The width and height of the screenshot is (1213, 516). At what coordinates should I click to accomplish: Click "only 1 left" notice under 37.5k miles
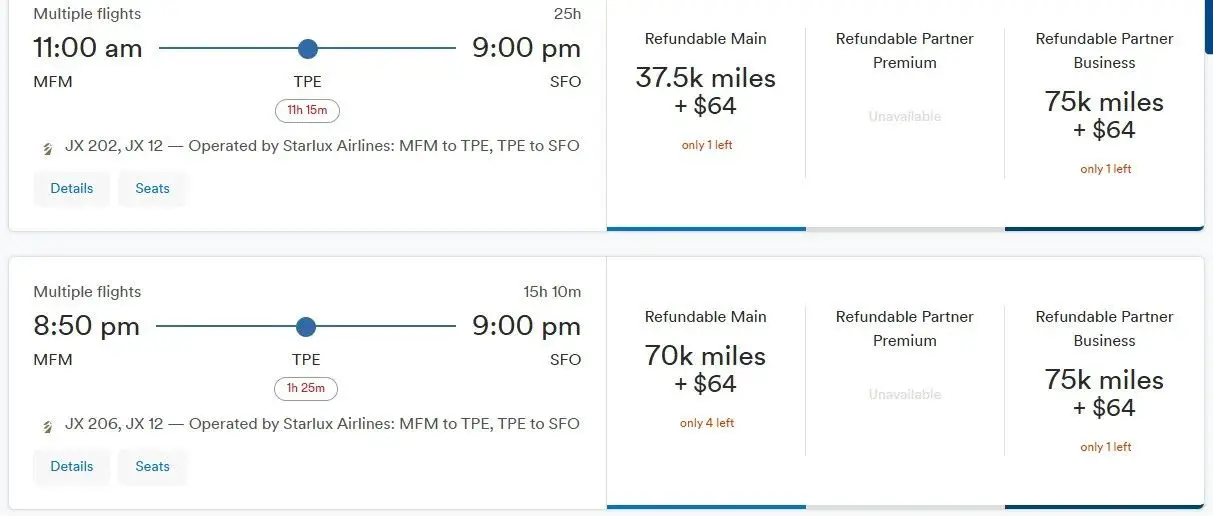tap(707, 145)
